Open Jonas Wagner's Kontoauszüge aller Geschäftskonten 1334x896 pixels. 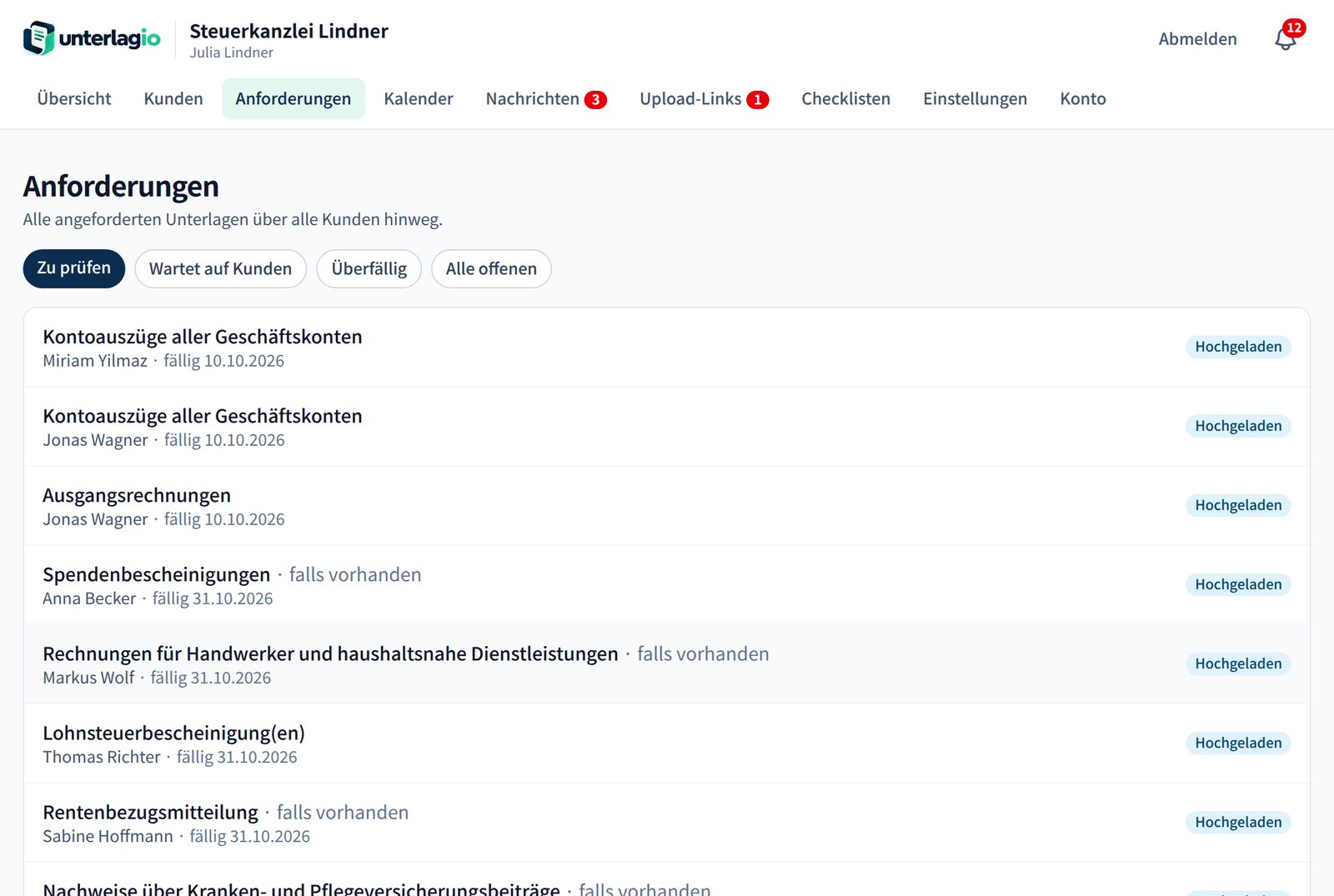pos(667,427)
